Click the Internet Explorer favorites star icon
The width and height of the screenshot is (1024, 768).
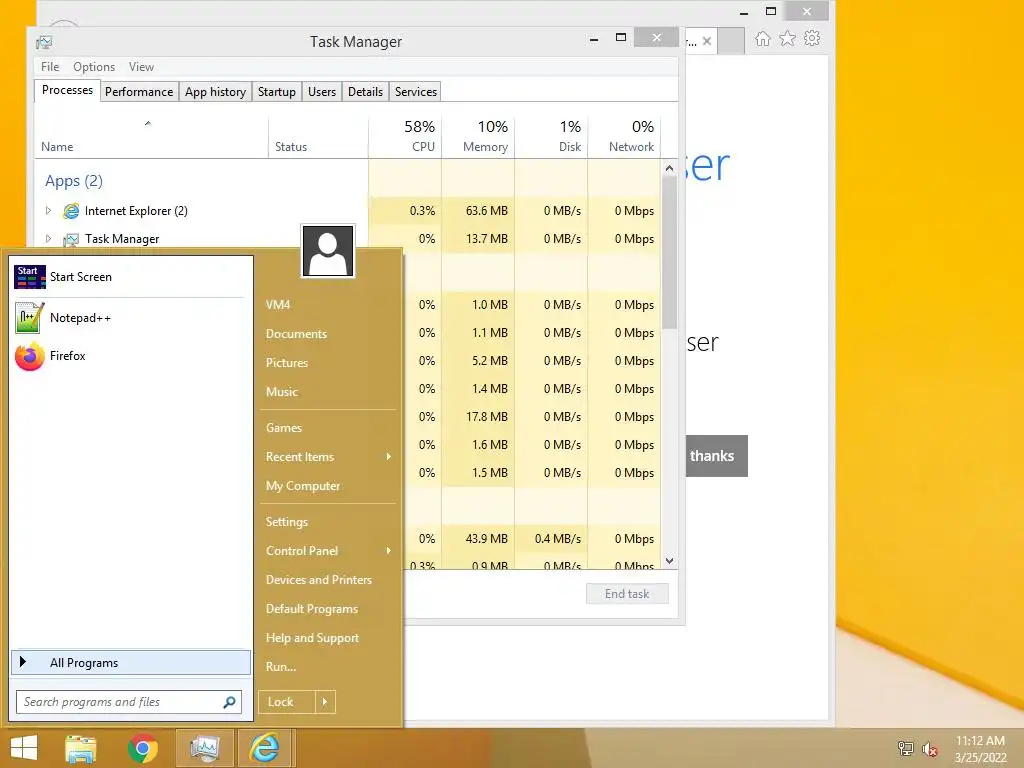tap(788, 39)
